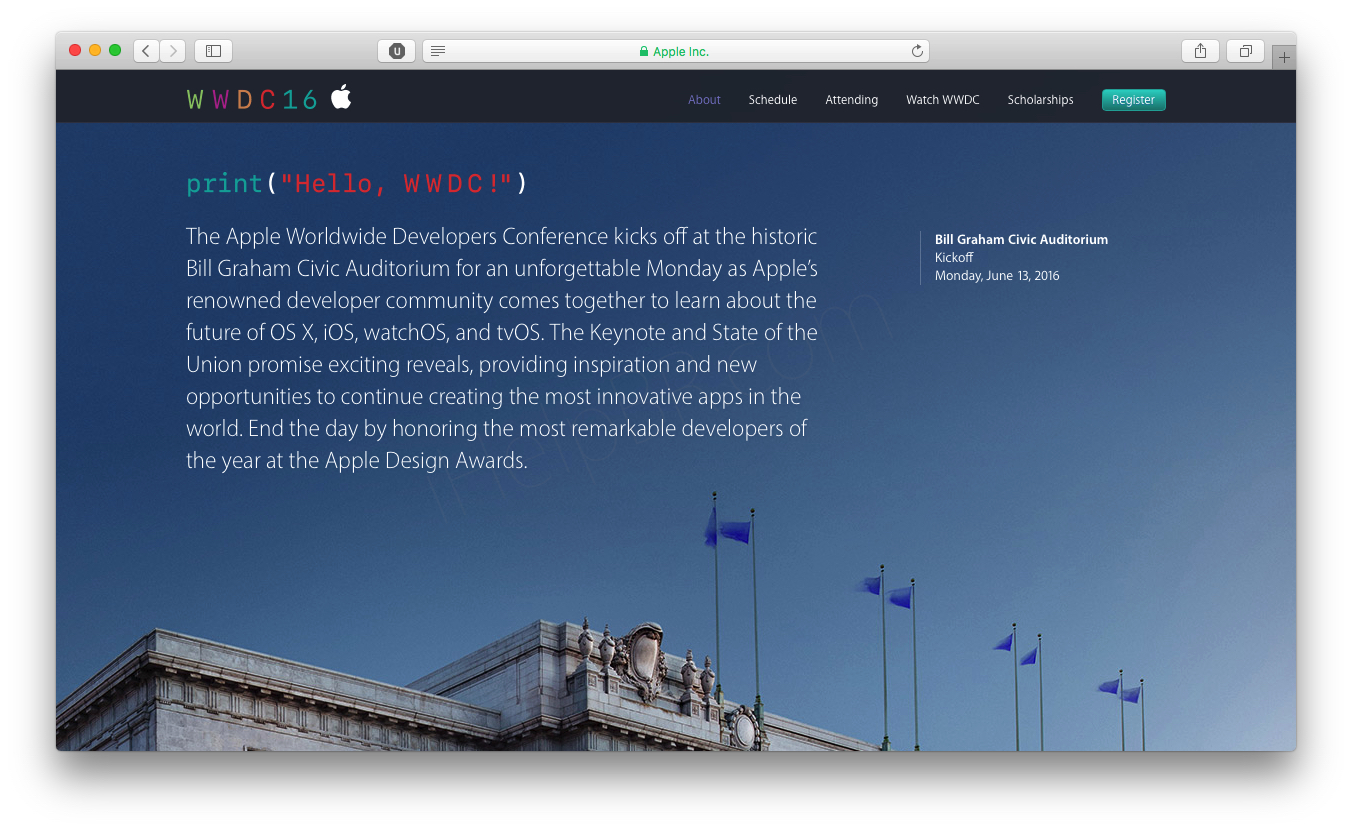Open Reader view icon in address bar
Image resolution: width=1352 pixels, height=831 pixels.
(438, 51)
